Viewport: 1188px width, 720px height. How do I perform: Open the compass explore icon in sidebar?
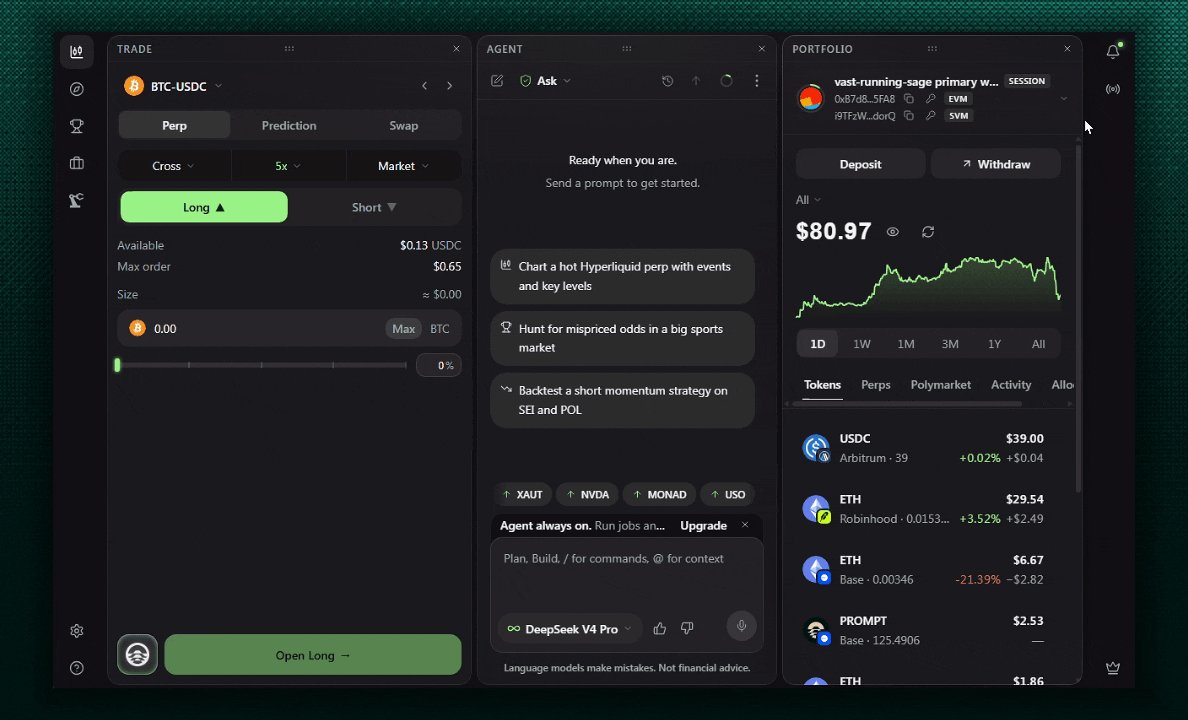77,89
